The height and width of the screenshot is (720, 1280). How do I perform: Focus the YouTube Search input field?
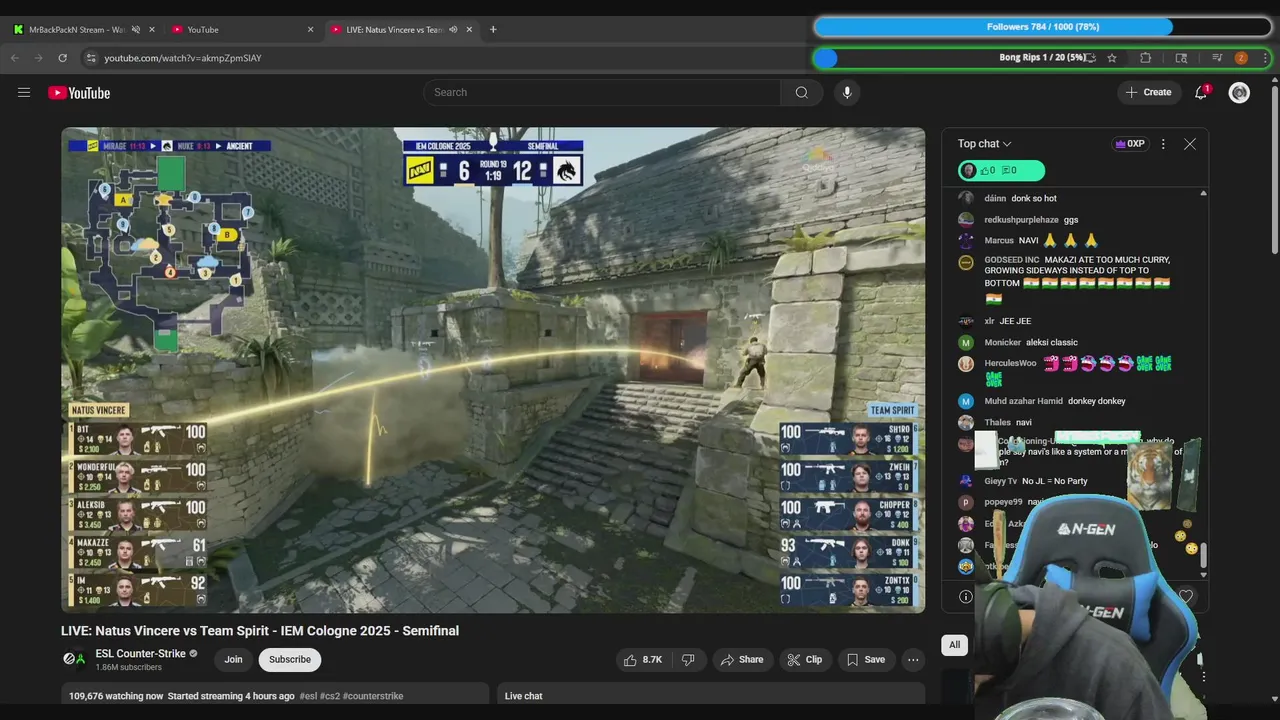tap(603, 93)
